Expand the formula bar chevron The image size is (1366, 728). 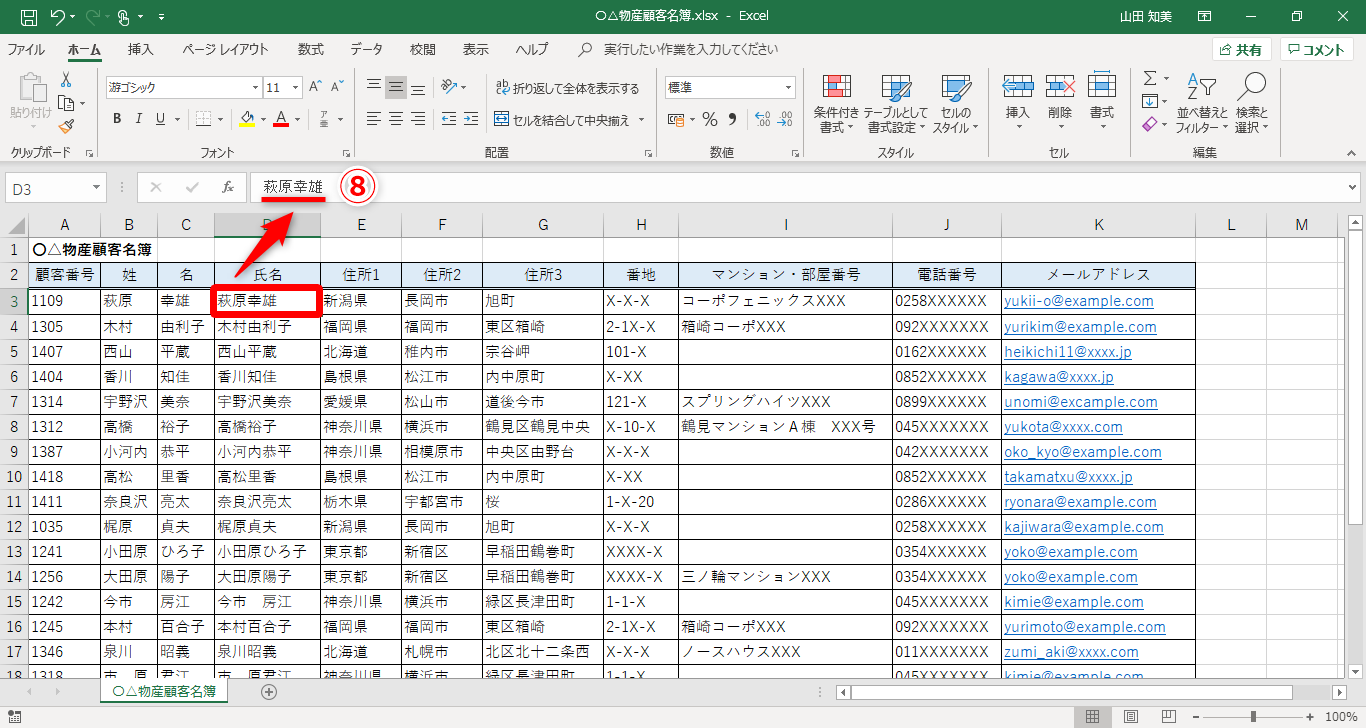[x=1353, y=187]
